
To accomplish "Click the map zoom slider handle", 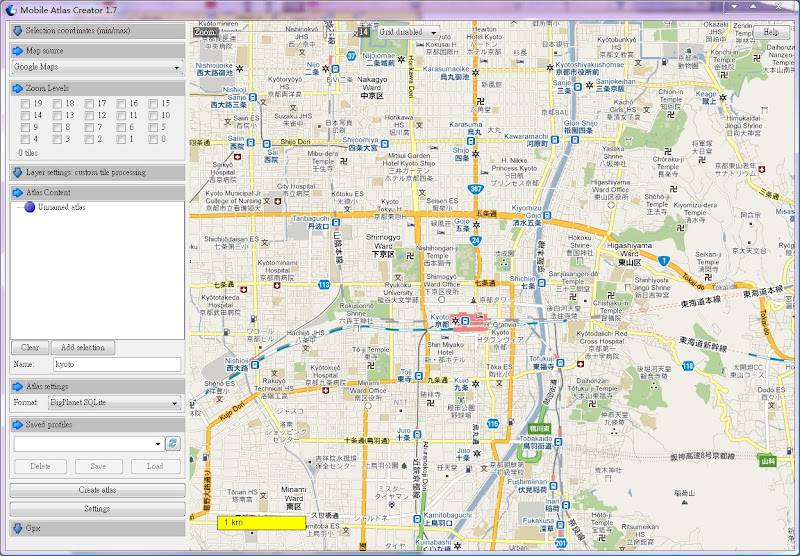I will 325,32.
